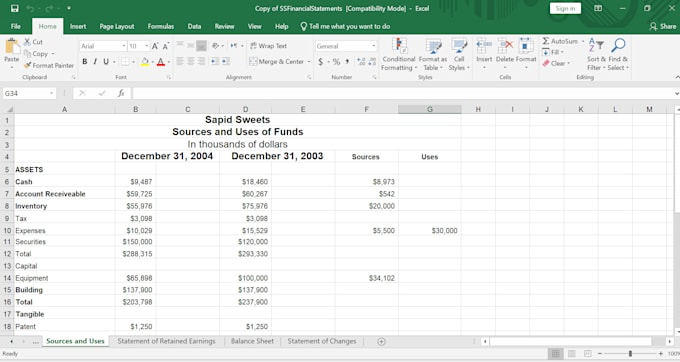This screenshot has width=680, height=362.
Task: Open the File tab
Action: coord(16,26)
